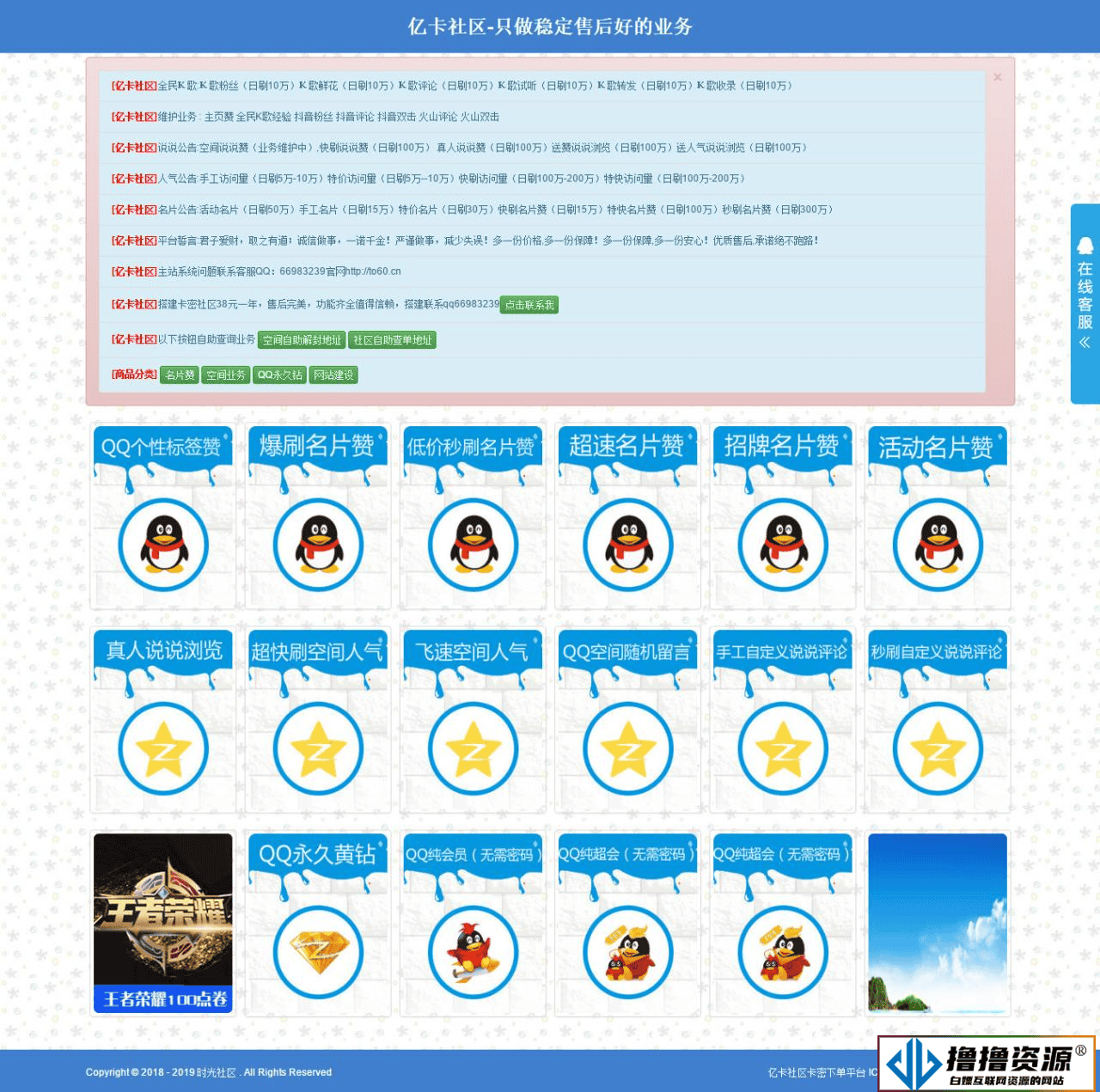This screenshot has height=1092, width=1100.
Task: Click the http://to60.cn official site text
Action: pos(373,271)
